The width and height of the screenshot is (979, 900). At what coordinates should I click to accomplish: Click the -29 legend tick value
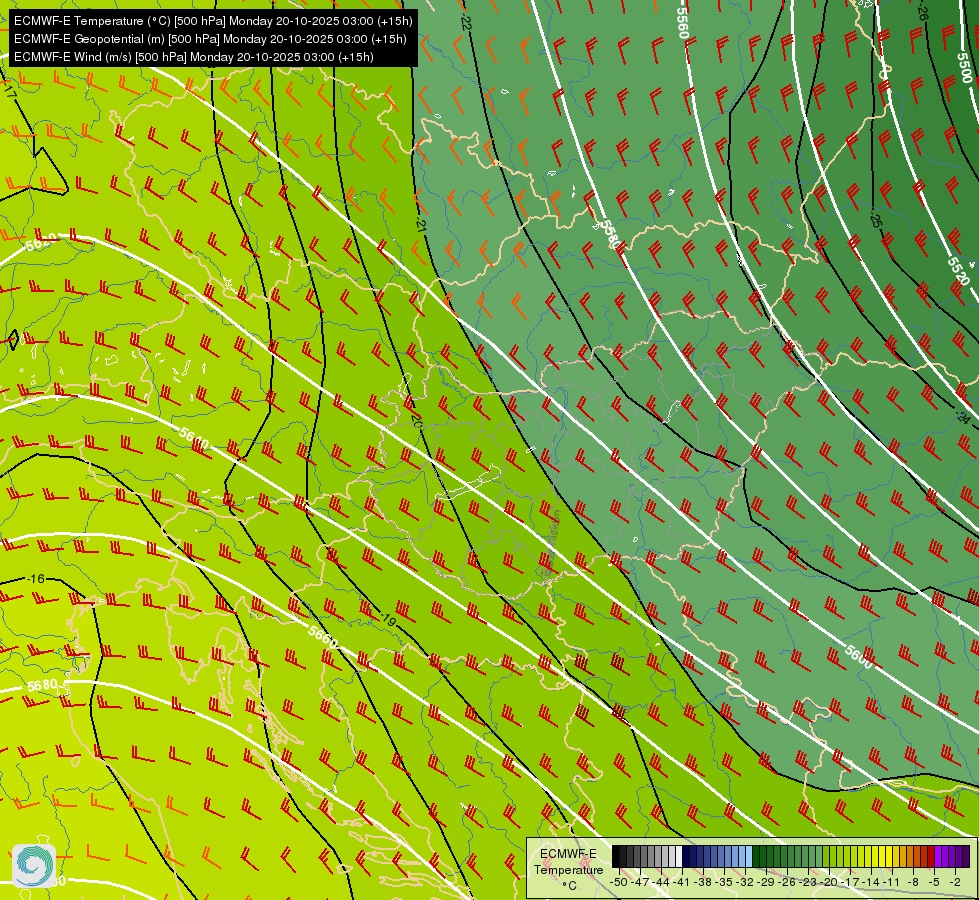coord(766,882)
